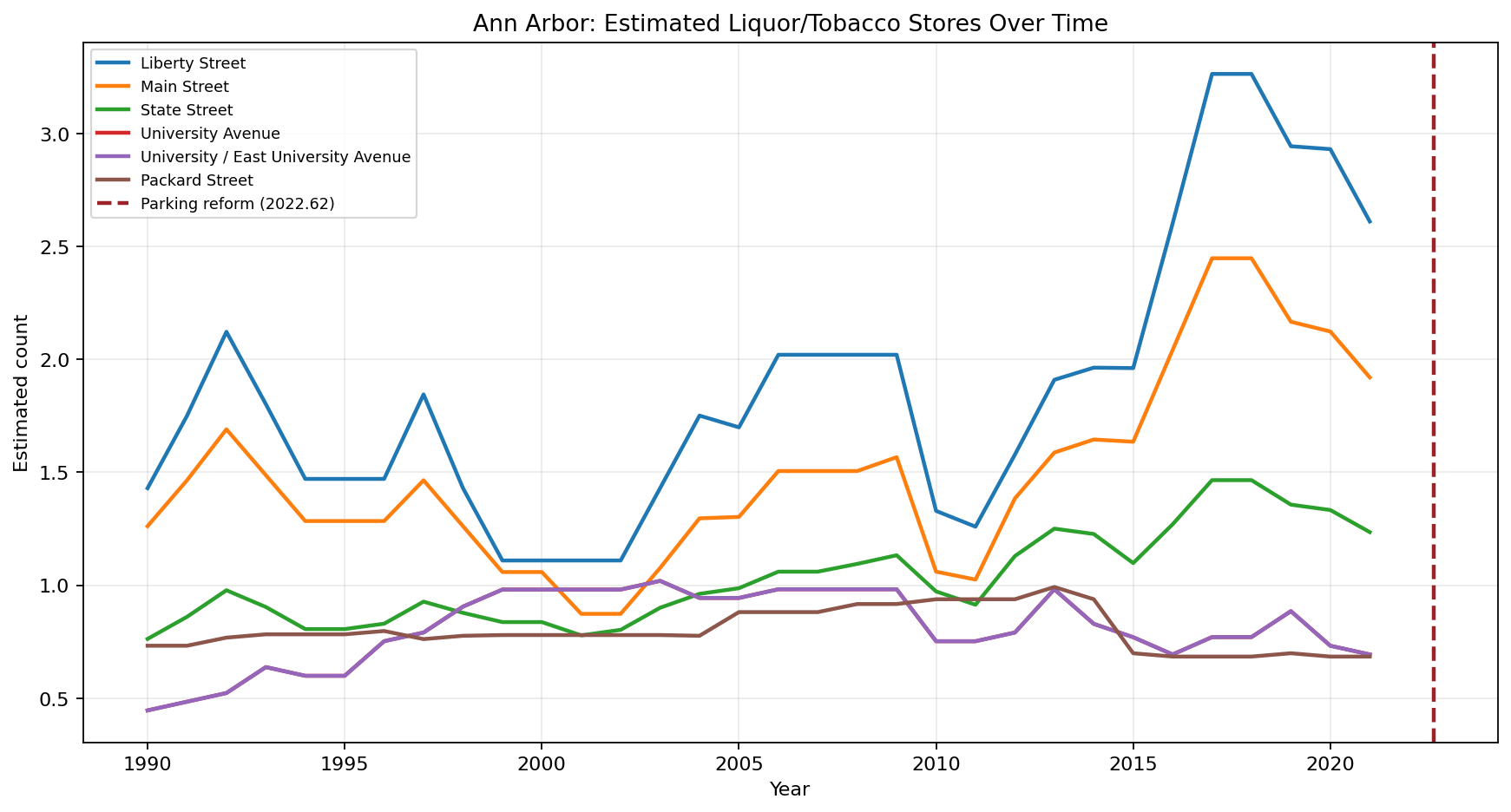Screen dimensions: 1511x812
Task: Click the Packard Street legend entry
Action: click(195, 180)
